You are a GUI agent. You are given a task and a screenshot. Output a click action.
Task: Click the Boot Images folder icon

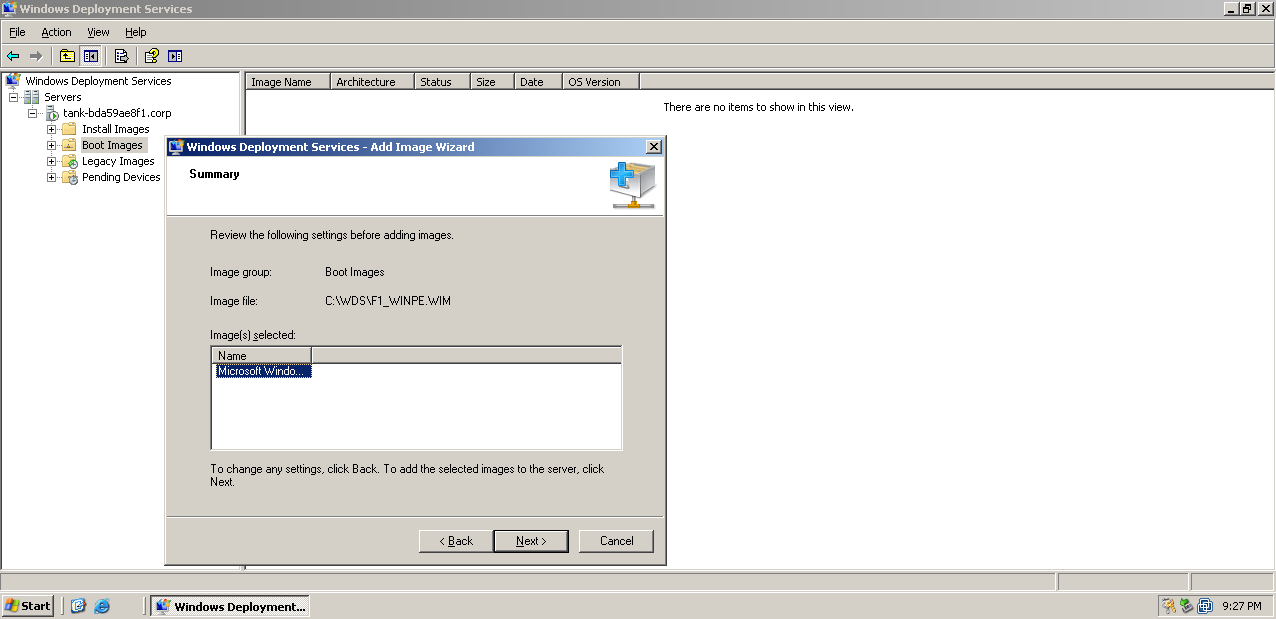pyautogui.click(x=69, y=145)
